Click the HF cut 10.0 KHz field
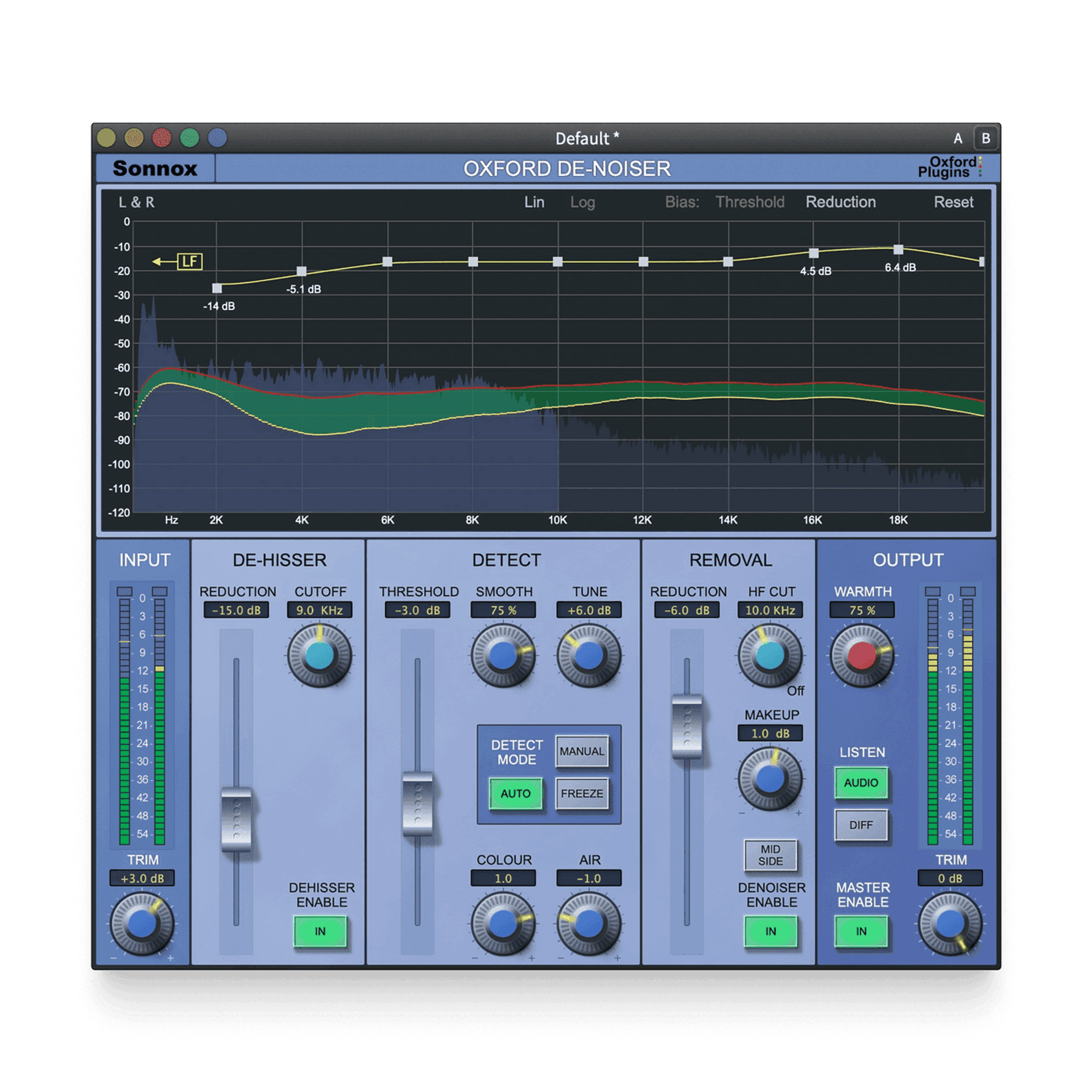 click(770, 610)
